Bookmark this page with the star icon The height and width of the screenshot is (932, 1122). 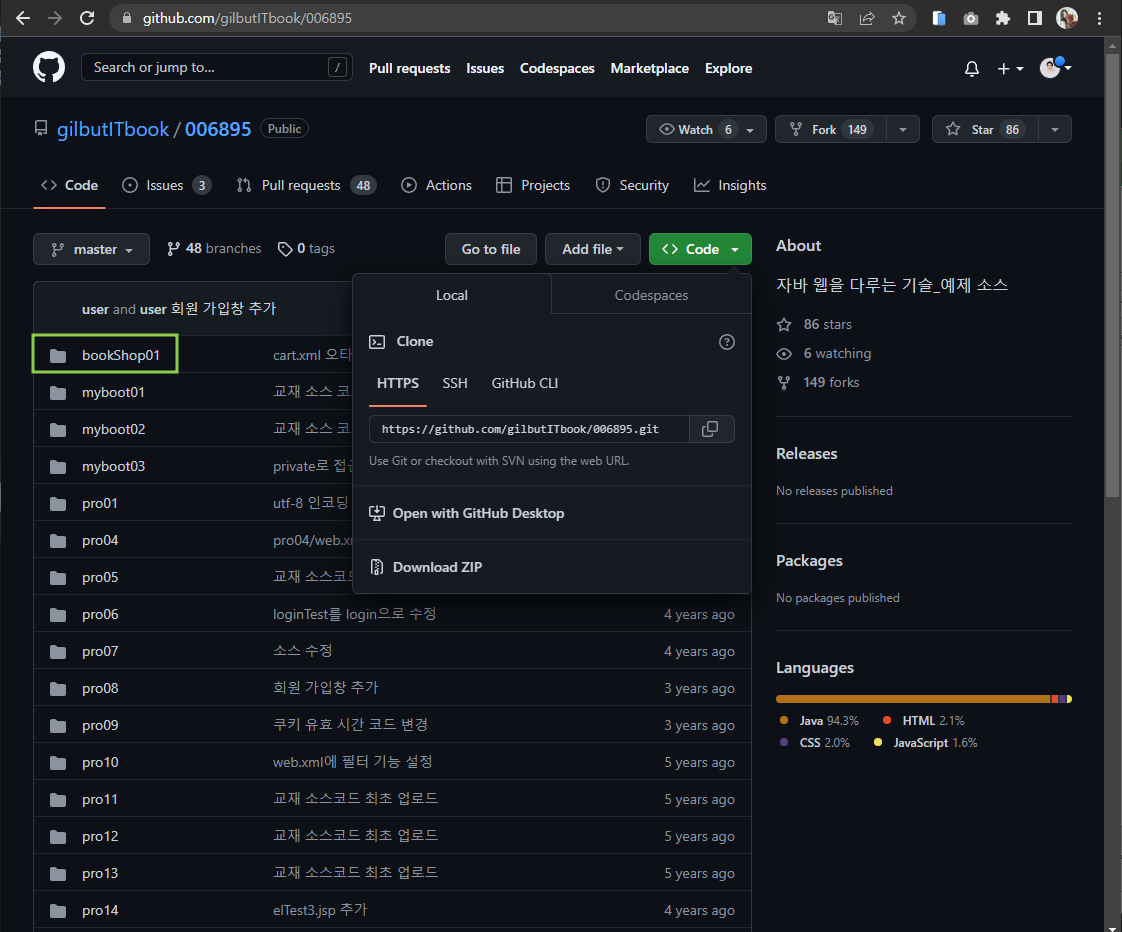click(x=899, y=18)
